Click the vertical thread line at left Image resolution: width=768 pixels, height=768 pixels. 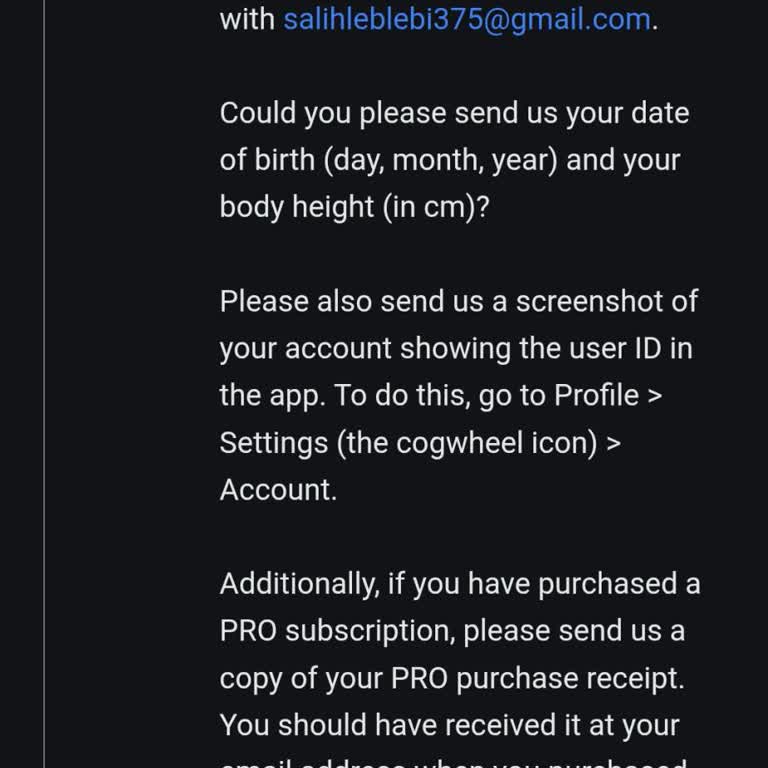[45, 400]
